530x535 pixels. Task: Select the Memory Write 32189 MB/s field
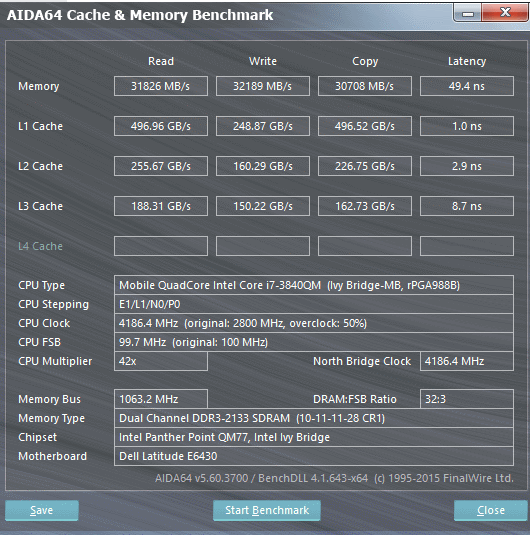click(263, 86)
